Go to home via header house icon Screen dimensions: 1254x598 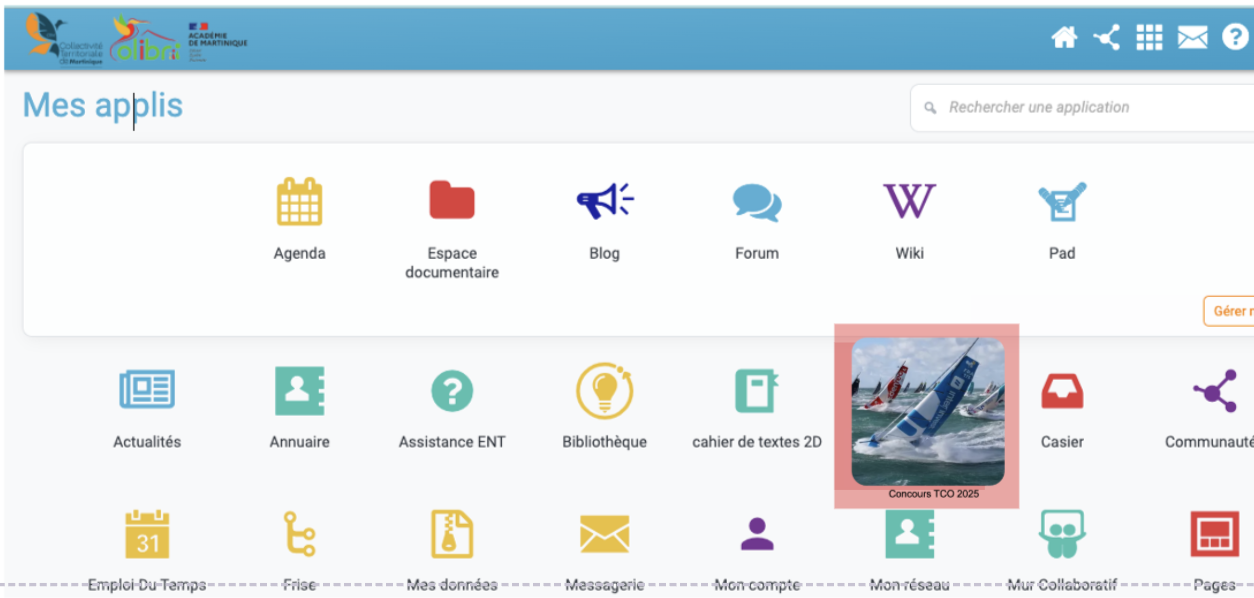(1064, 38)
